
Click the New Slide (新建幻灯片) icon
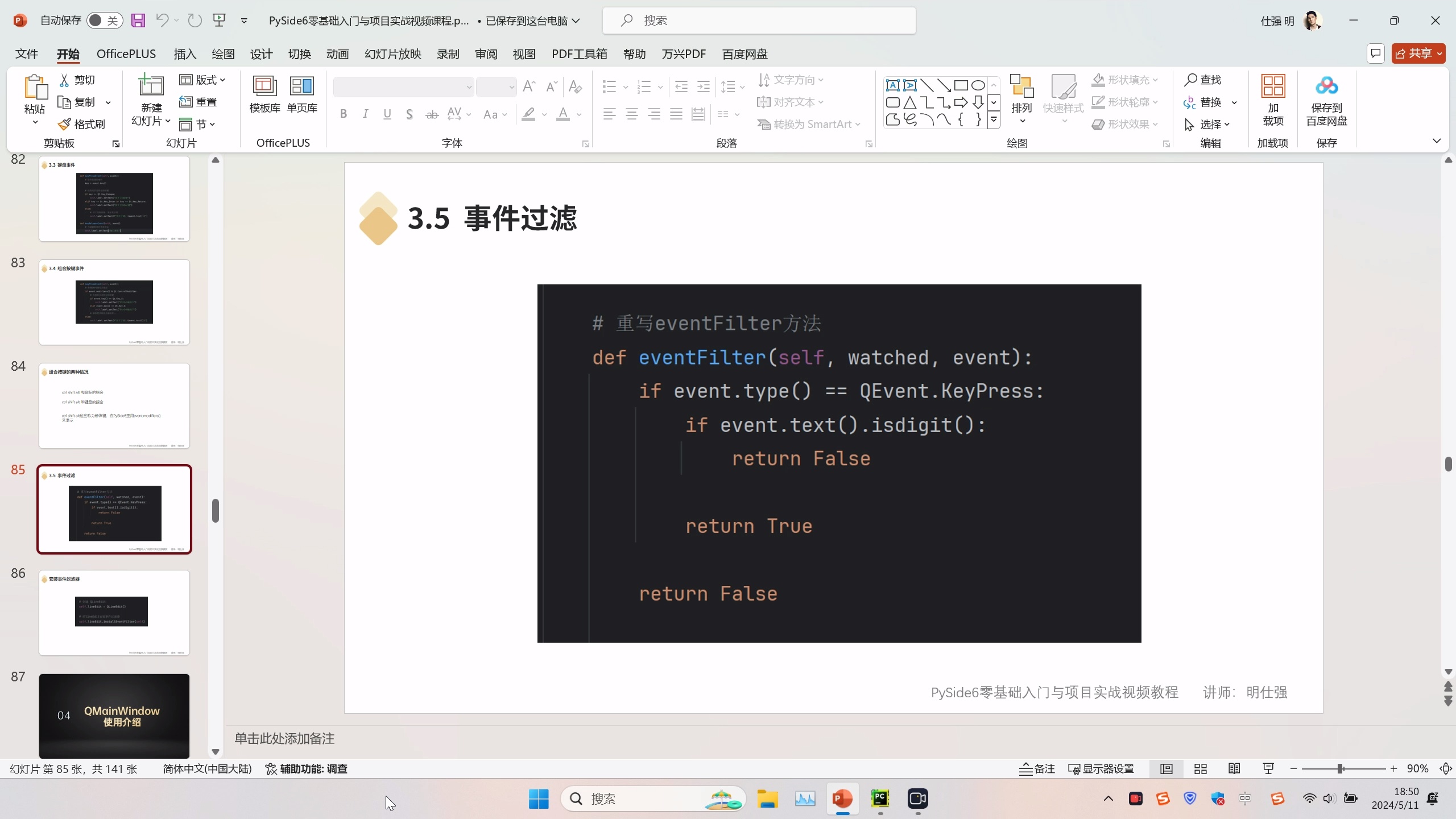[150, 91]
